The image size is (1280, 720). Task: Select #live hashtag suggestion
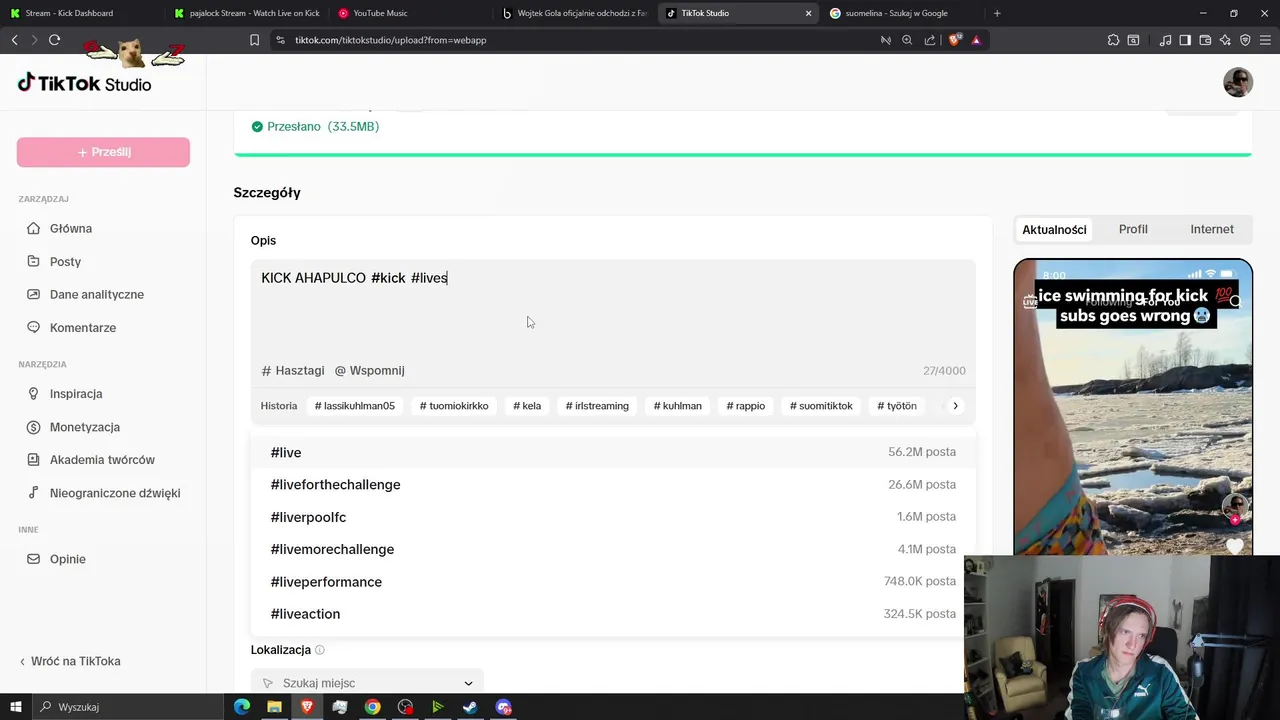tap(613, 452)
